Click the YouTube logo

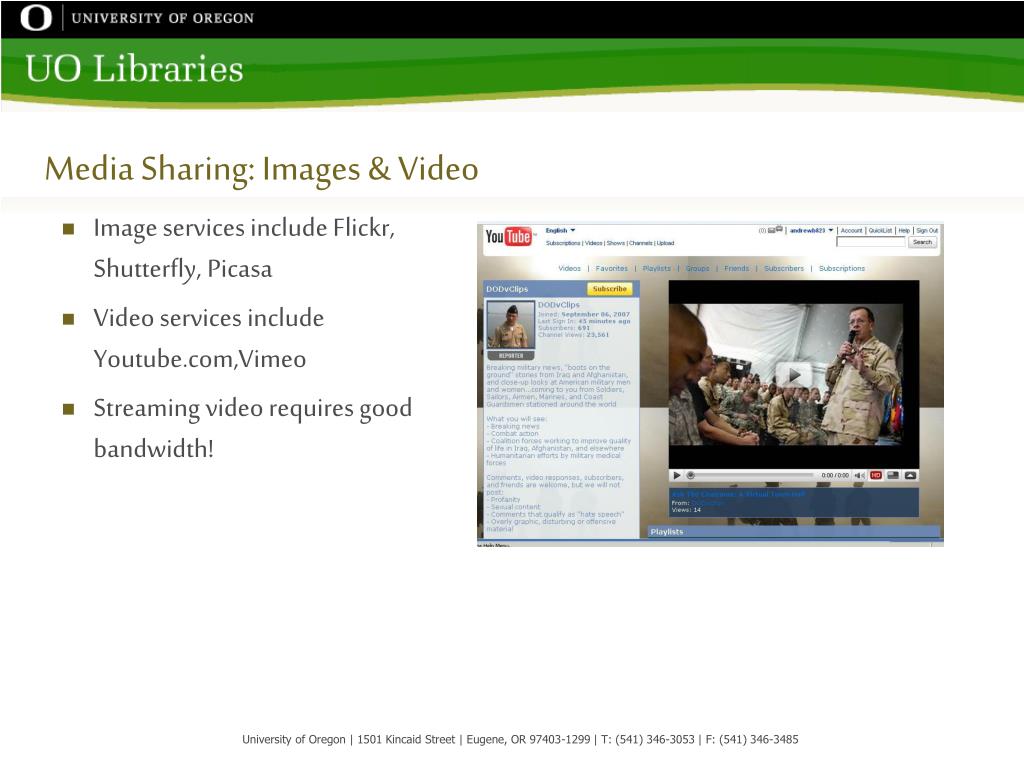pyautogui.click(x=509, y=236)
